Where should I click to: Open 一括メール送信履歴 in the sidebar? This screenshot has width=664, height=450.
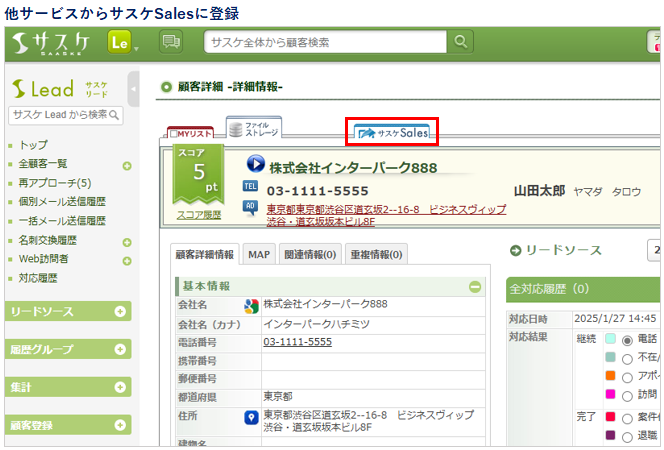coord(62,221)
